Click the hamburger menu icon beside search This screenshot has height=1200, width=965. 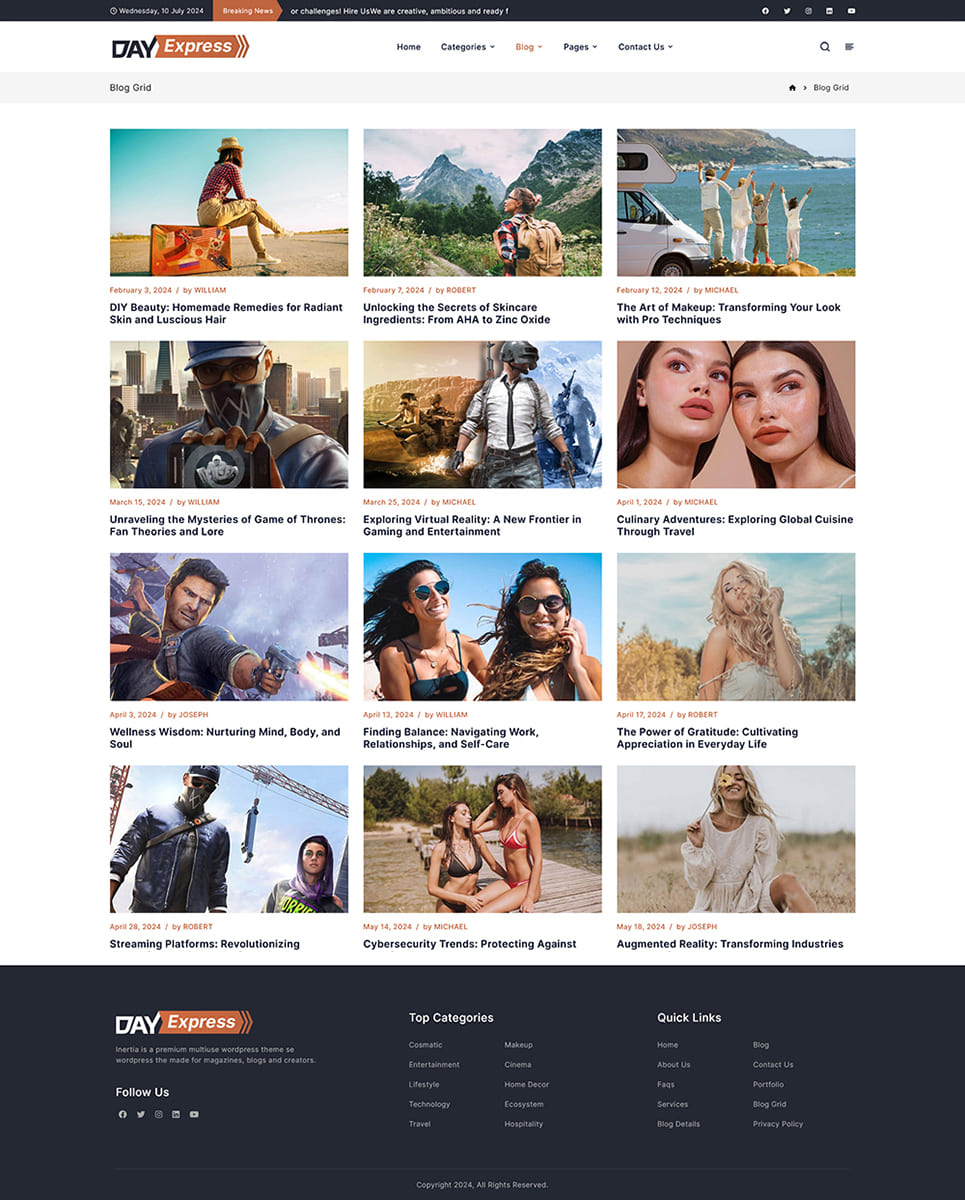click(849, 46)
